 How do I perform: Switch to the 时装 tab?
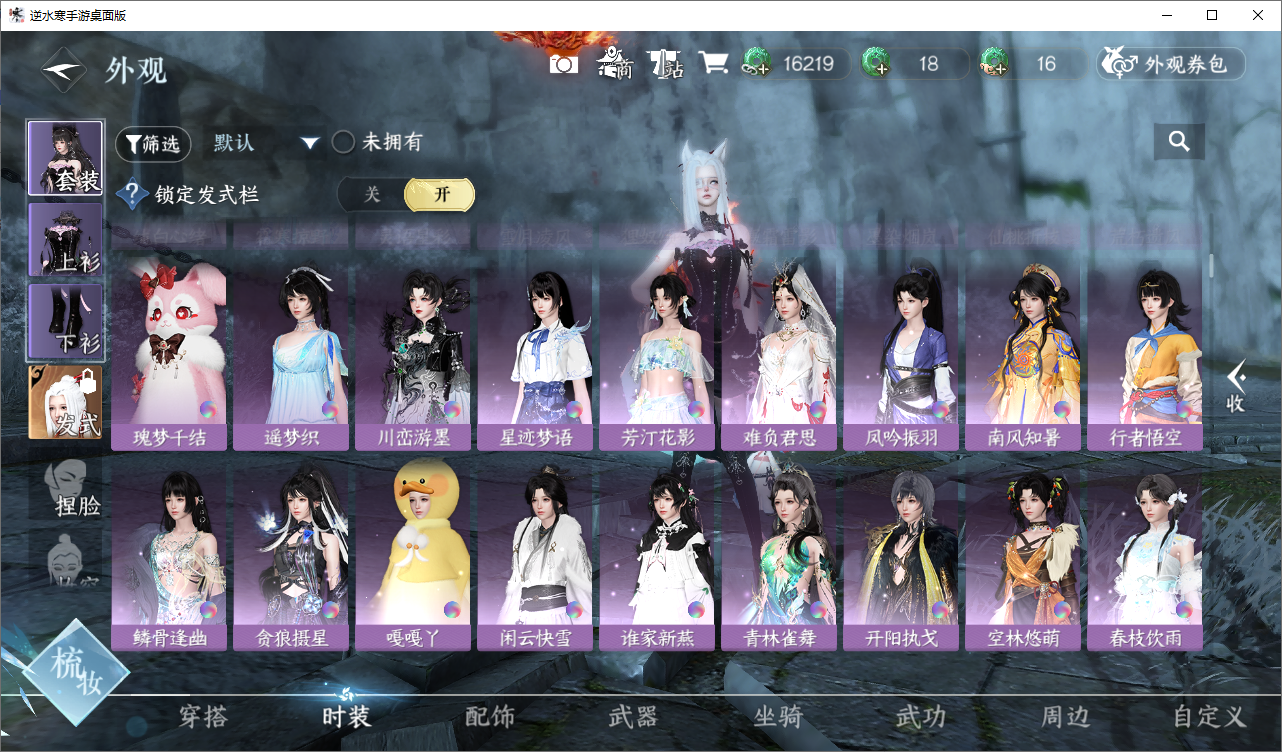tap(346, 717)
